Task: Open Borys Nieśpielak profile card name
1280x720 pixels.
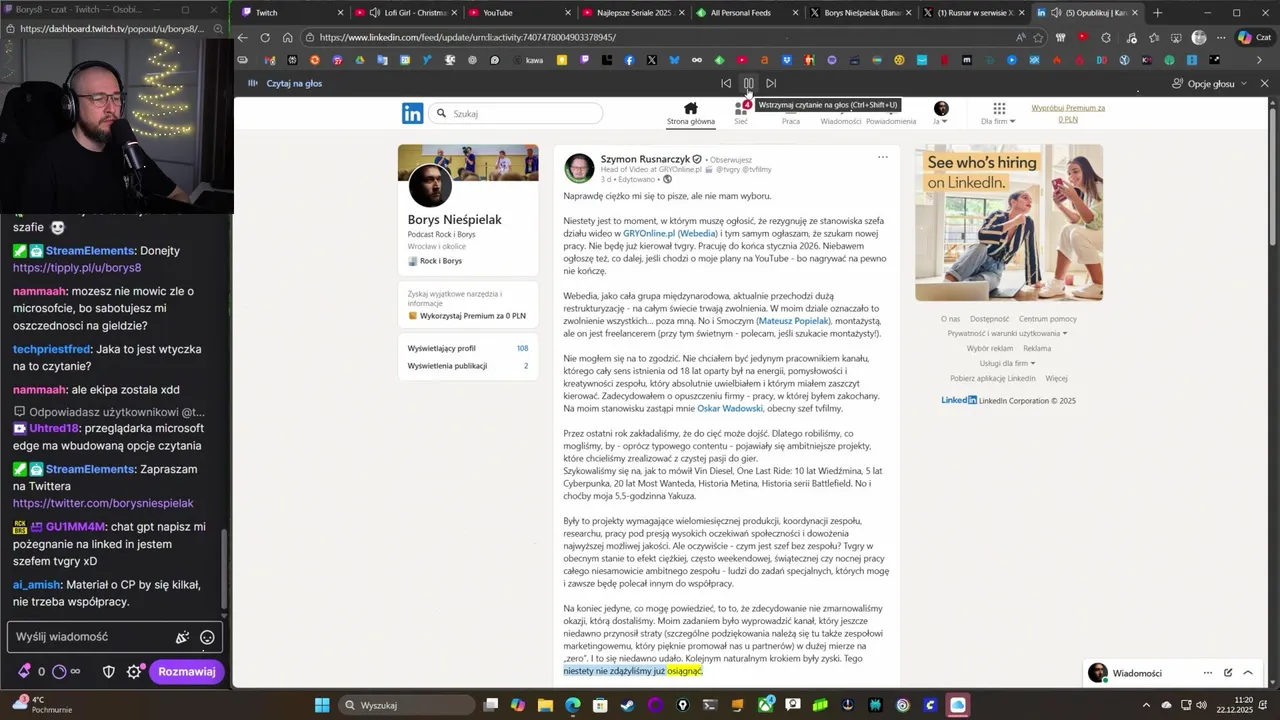Action: tap(455, 219)
